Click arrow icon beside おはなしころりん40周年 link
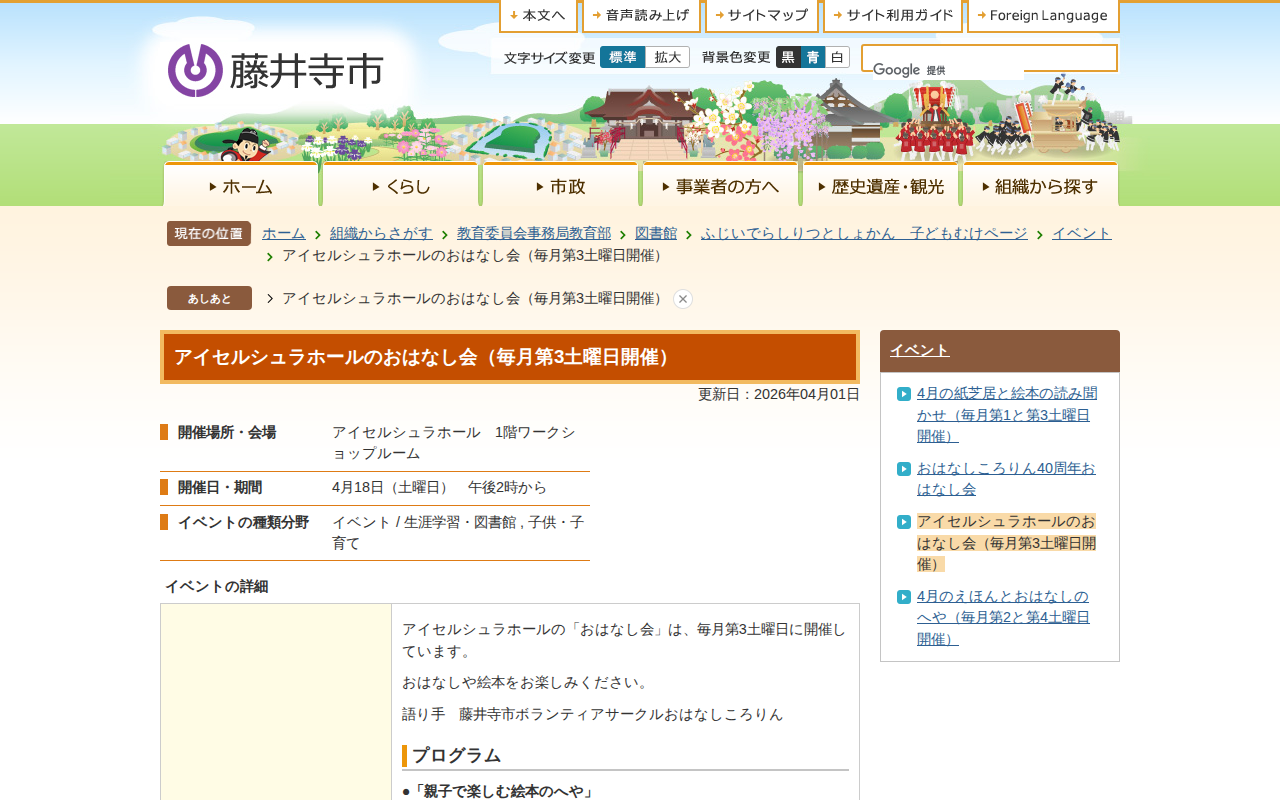This screenshot has width=1280, height=800. click(904, 469)
